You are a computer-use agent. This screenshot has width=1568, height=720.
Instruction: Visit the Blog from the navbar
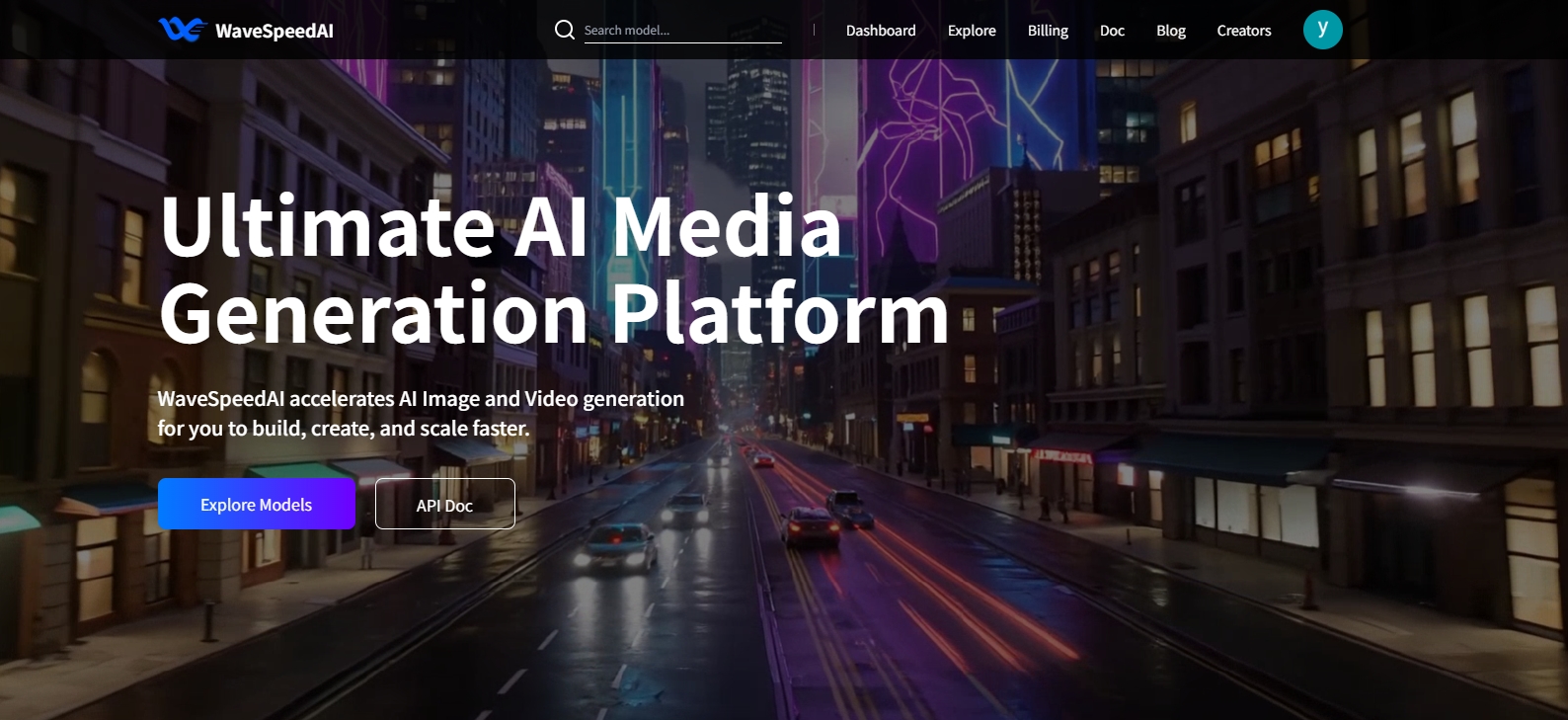[x=1171, y=31]
